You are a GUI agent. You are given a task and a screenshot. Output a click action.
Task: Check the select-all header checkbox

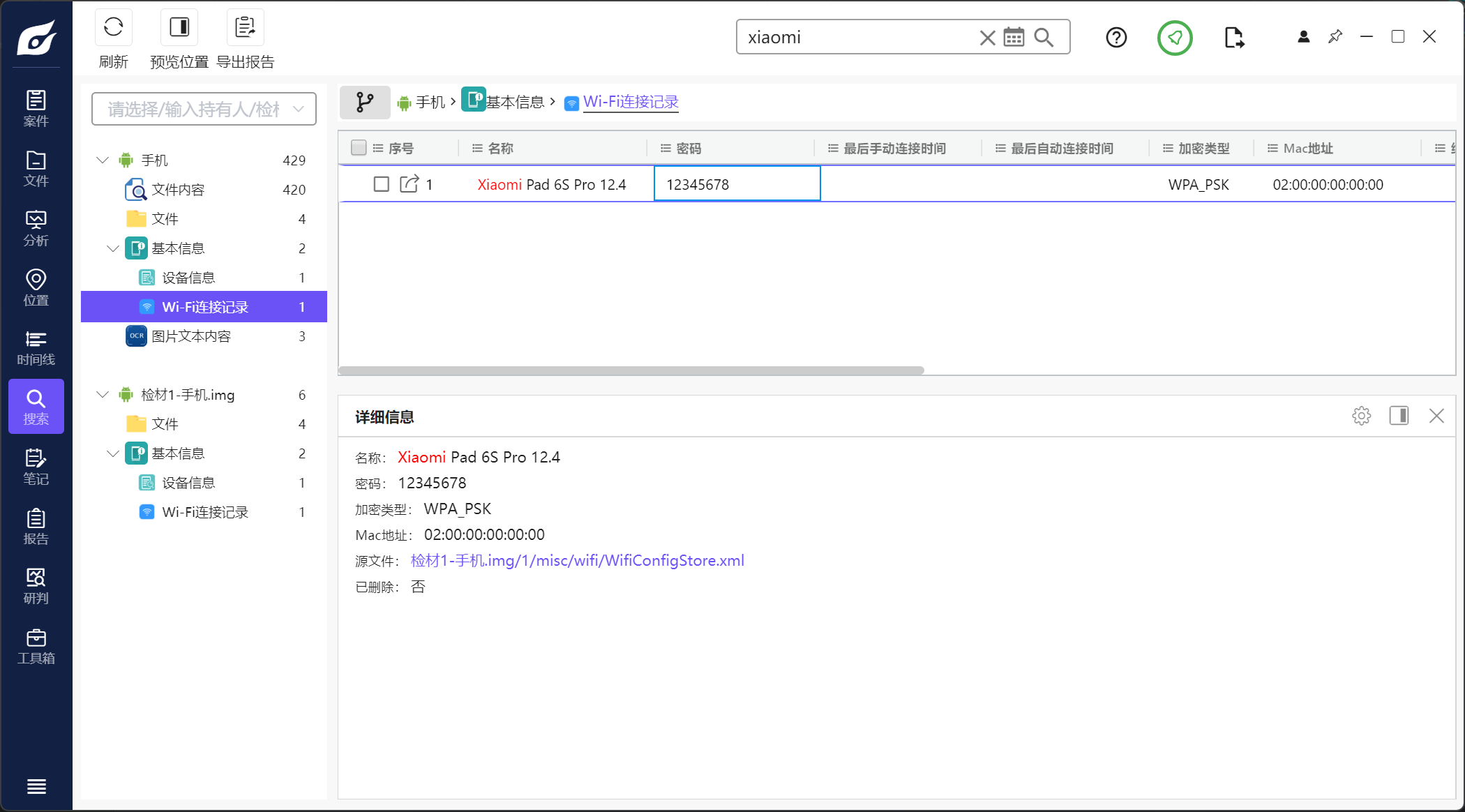tap(359, 148)
